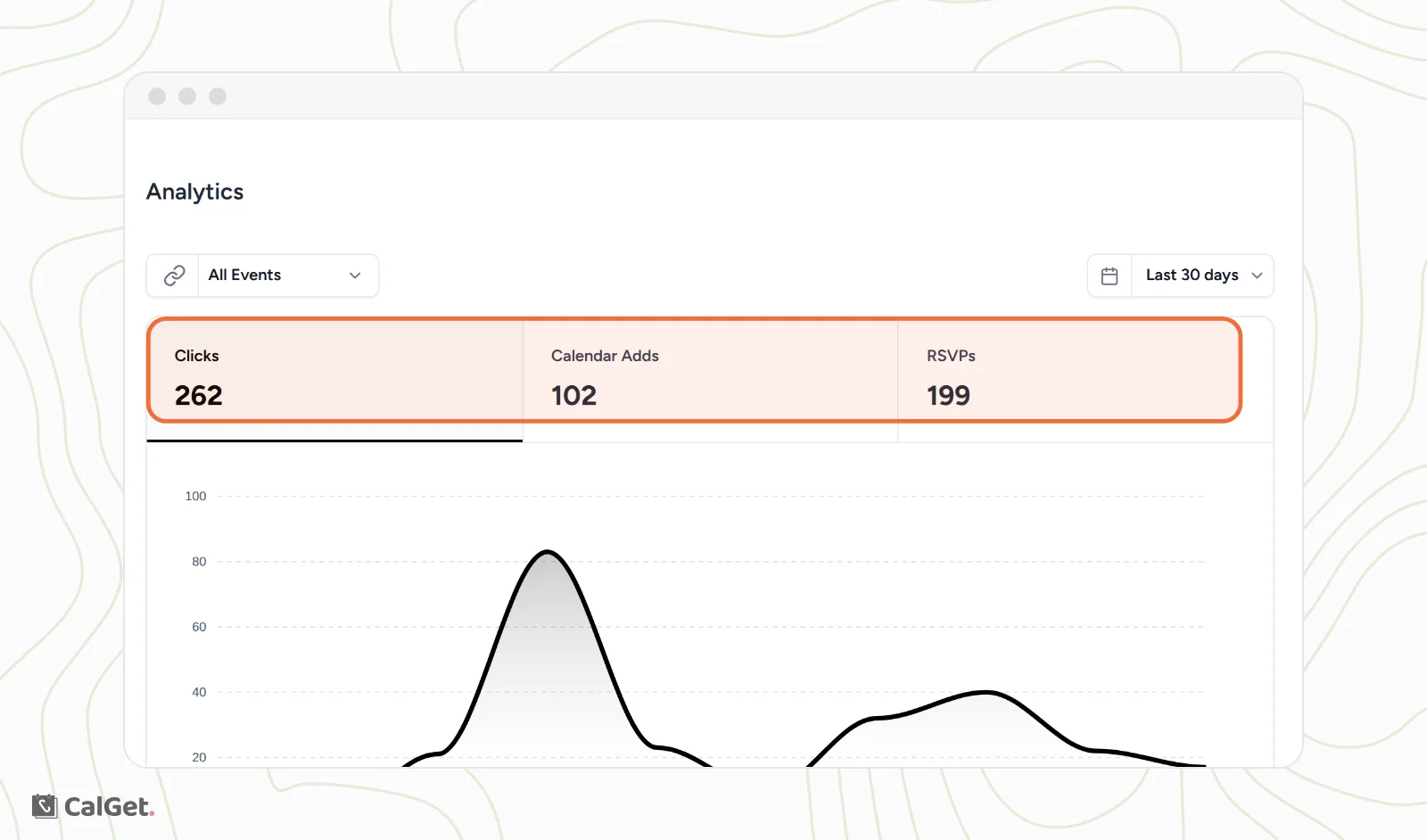The height and width of the screenshot is (840, 1427).
Task: Click the 80 y-axis label
Action: tap(199, 562)
